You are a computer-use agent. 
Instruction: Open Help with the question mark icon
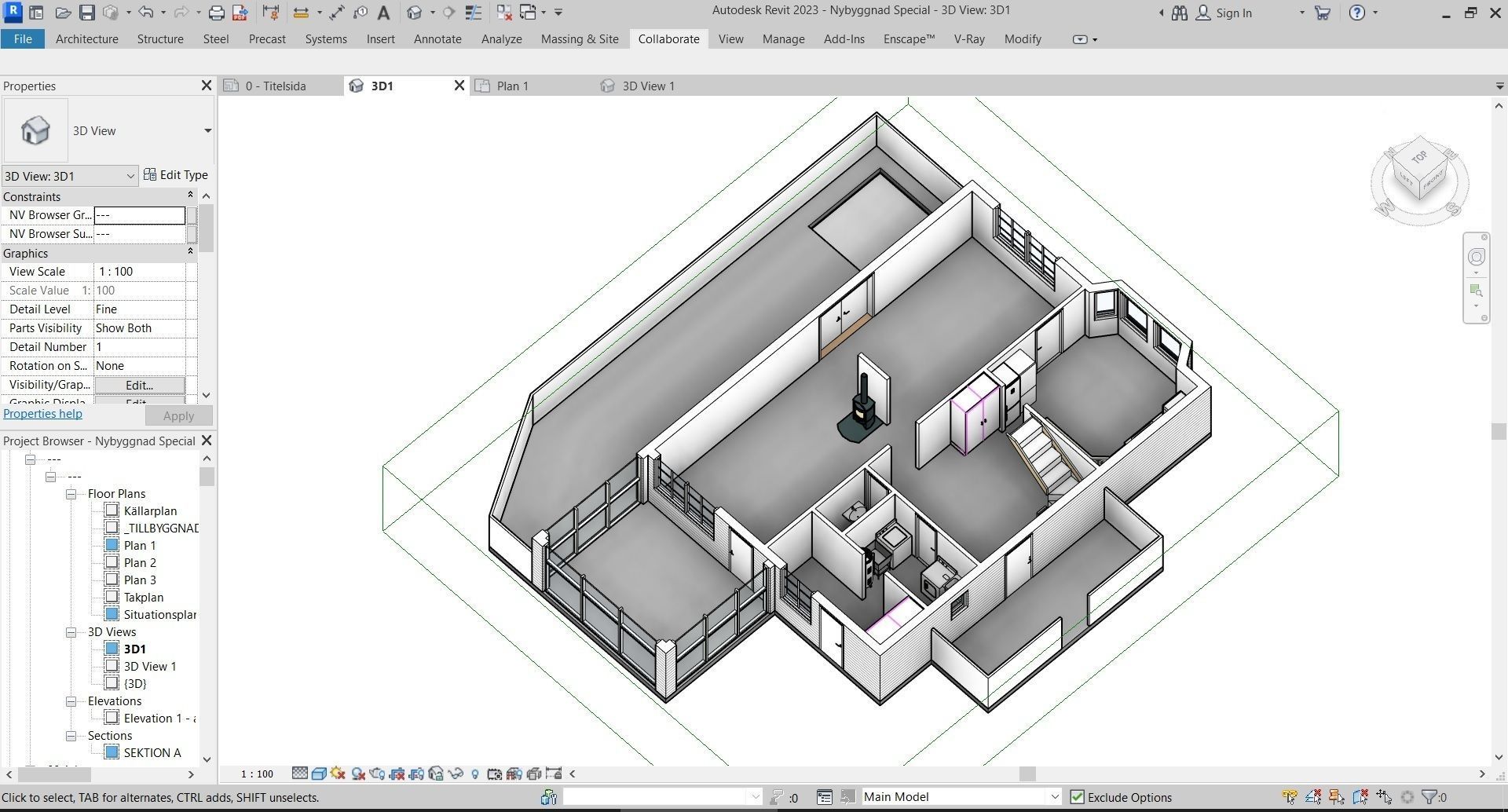1356,13
